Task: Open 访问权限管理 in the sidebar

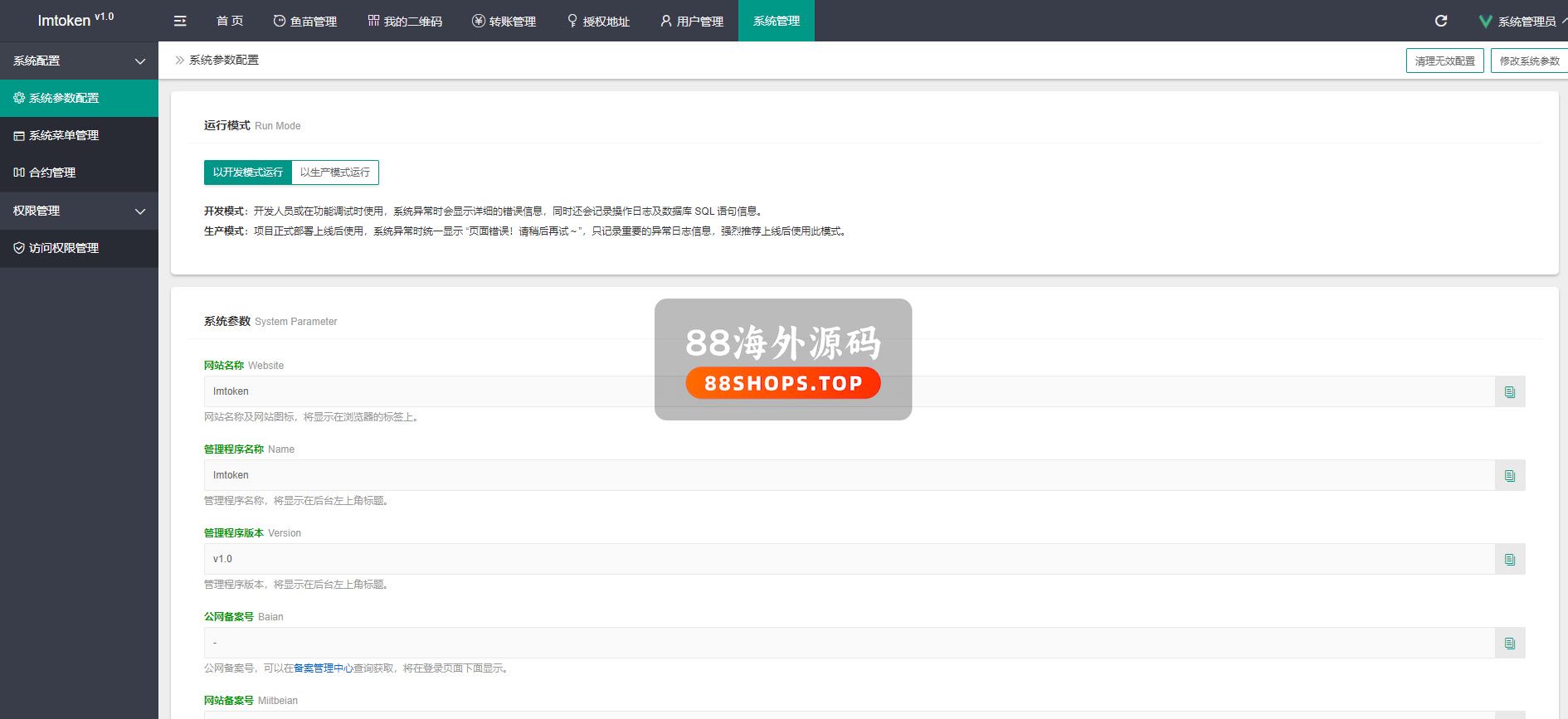Action: click(x=64, y=248)
